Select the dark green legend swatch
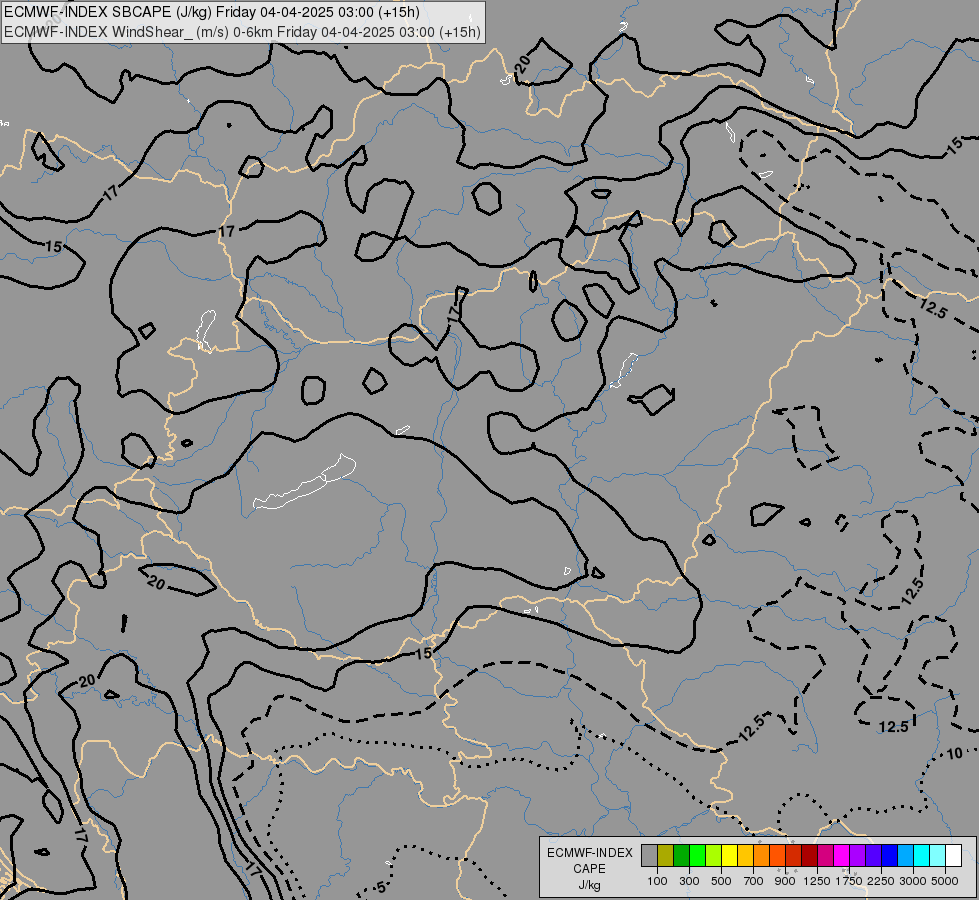 click(681, 855)
